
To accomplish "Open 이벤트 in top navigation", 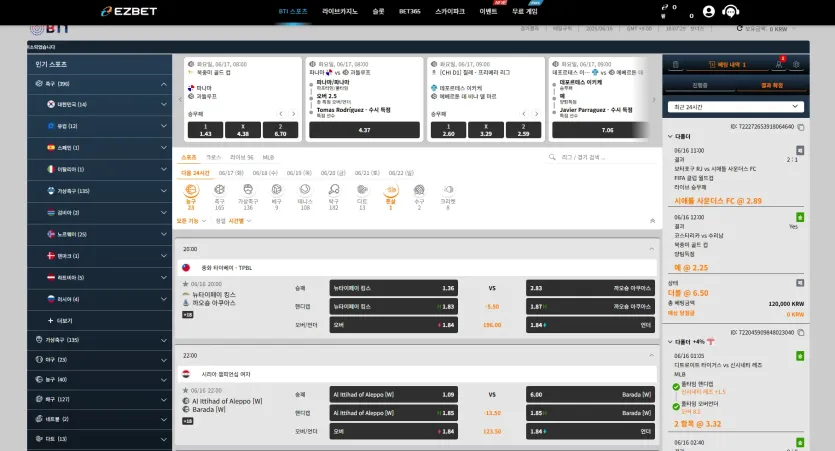I will pyautogui.click(x=488, y=11).
